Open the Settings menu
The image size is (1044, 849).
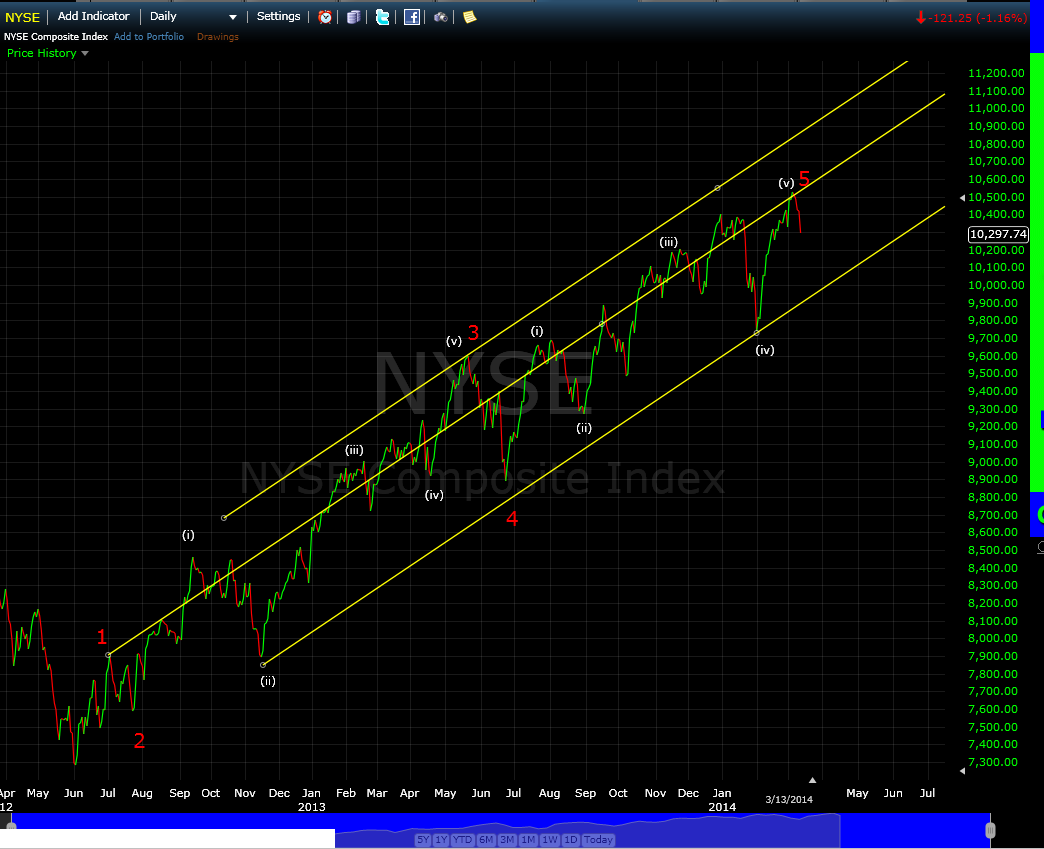click(x=278, y=16)
